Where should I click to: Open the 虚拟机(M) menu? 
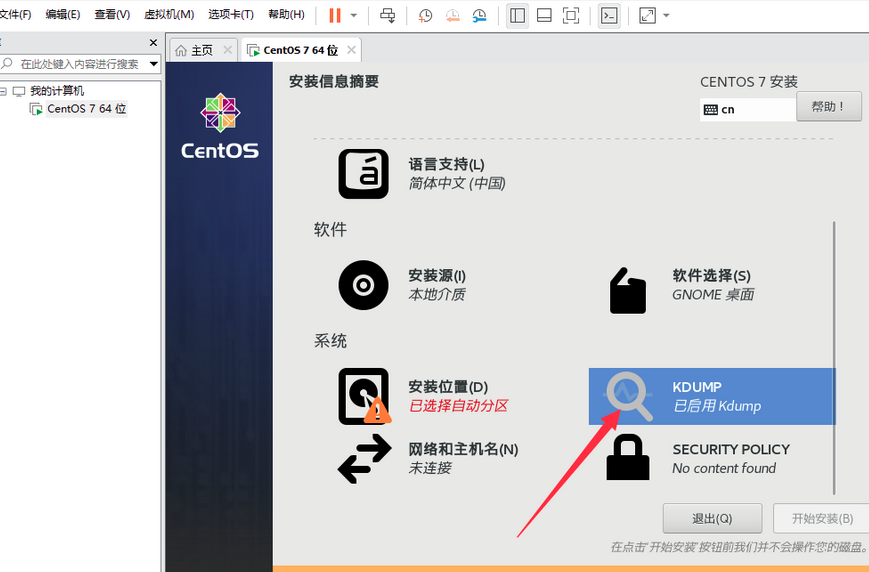click(x=169, y=15)
